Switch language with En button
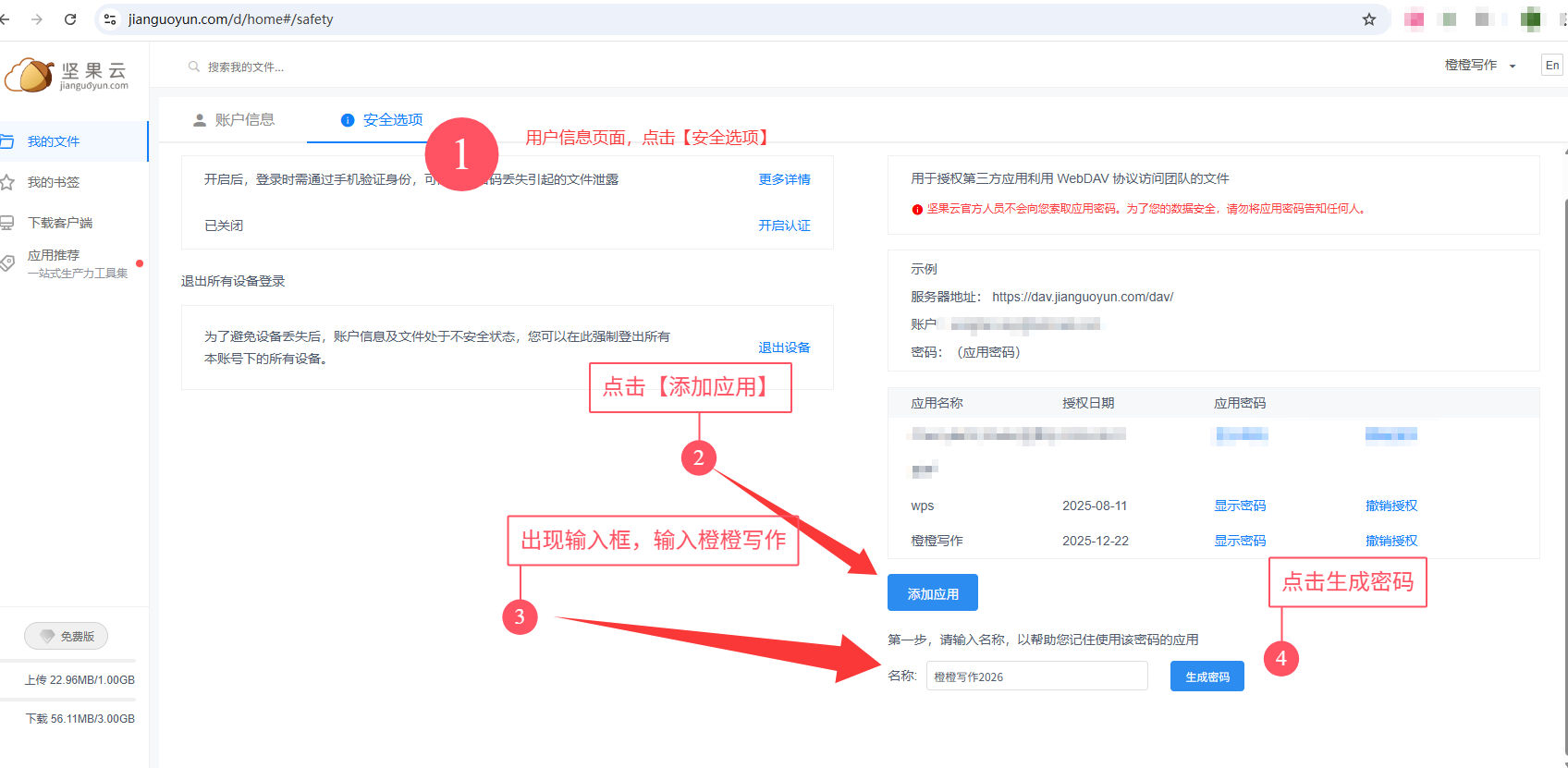The image size is (1568, 768). (1552, 65)
